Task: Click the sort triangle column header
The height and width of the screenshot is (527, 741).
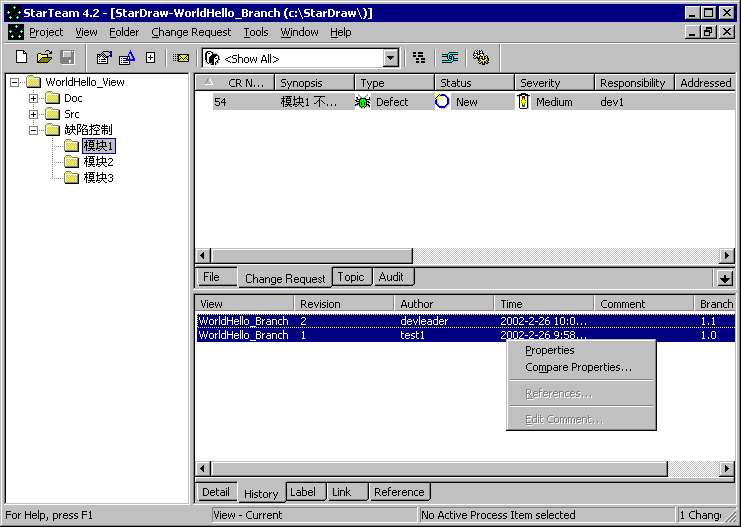Action: tap(208, 83)
